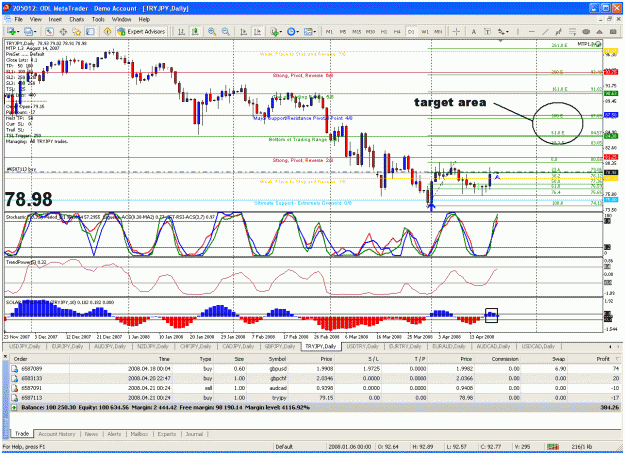Select the M1 timeframe button
Screen dimensions: 625x453
point(329,32)
